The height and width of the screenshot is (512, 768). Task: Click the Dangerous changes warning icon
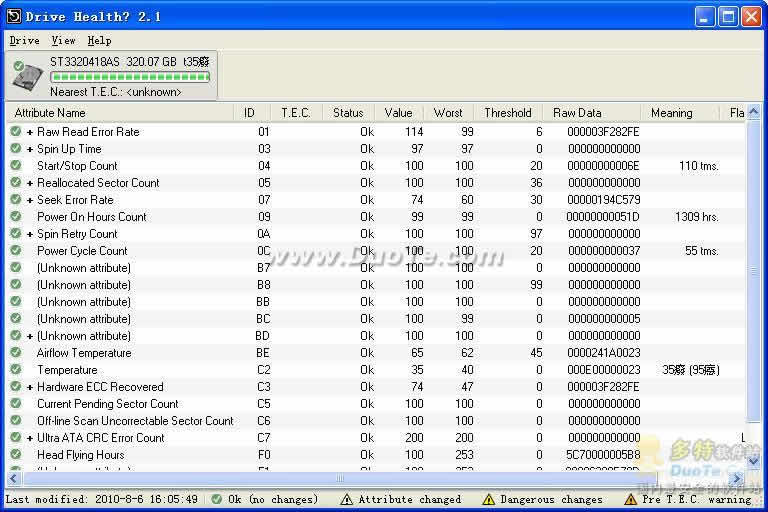pyautogui.click(x=488, y=499)
